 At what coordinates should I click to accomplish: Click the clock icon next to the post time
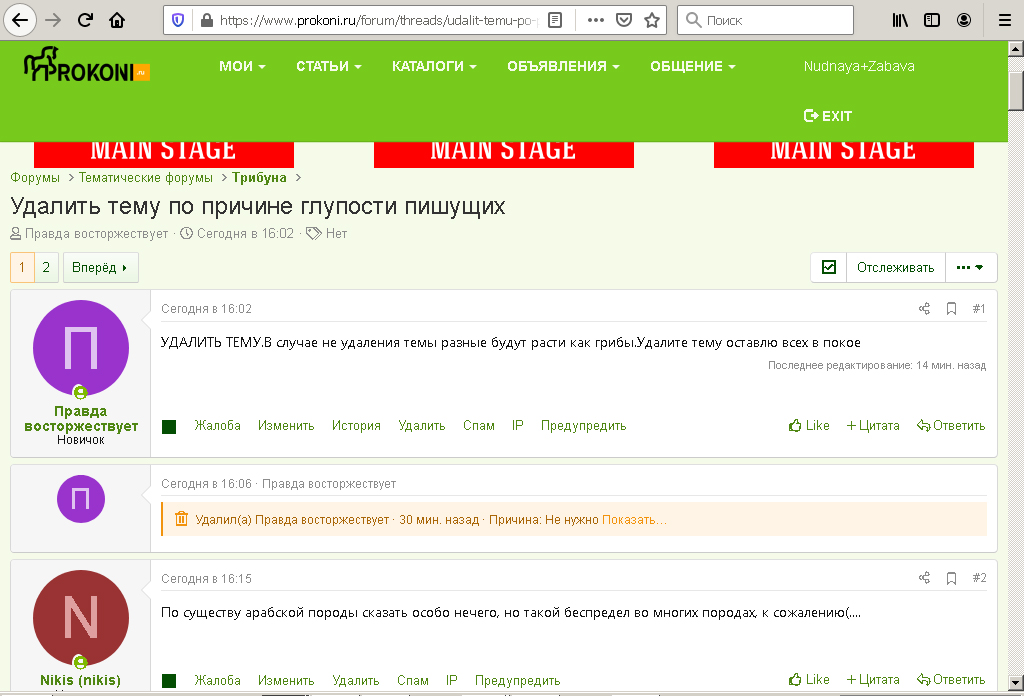coord(185,233)
